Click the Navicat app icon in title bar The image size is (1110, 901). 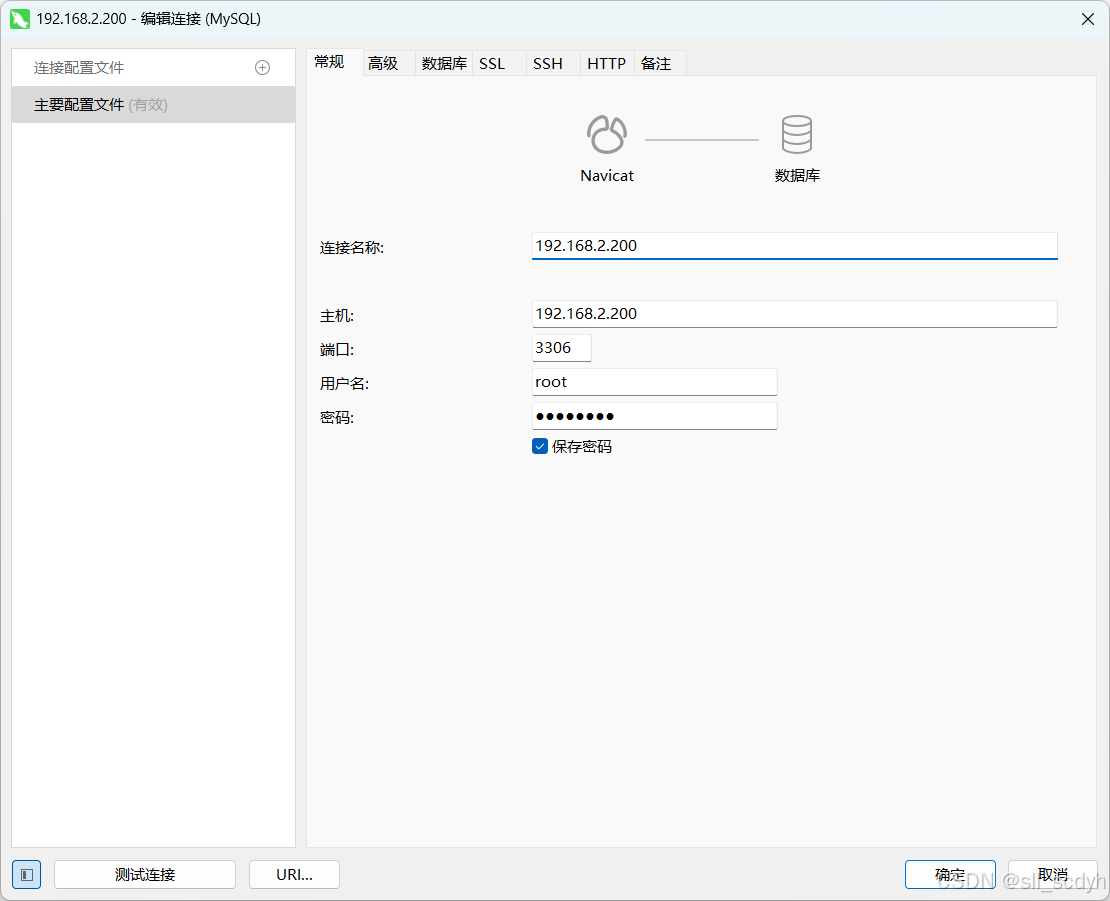click(19, 19)
